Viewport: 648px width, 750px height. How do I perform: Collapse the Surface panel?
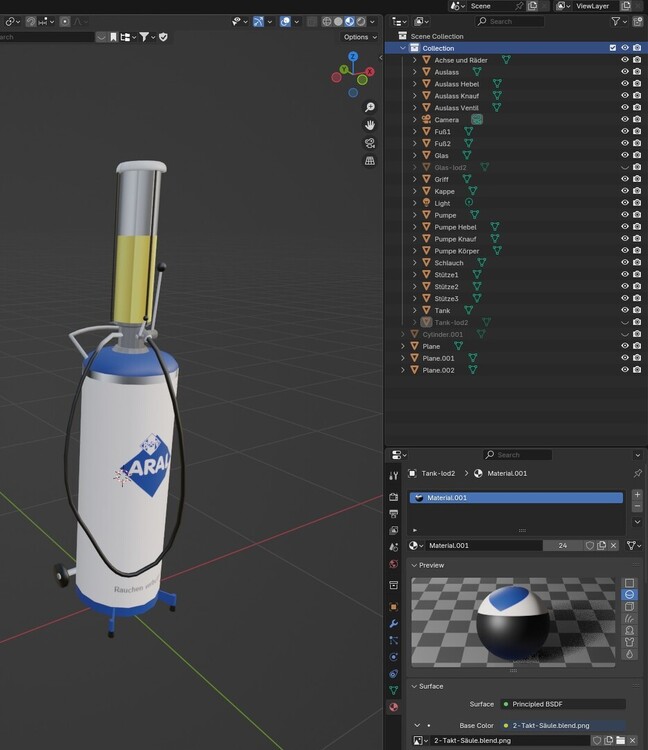[x=414, y=686]
